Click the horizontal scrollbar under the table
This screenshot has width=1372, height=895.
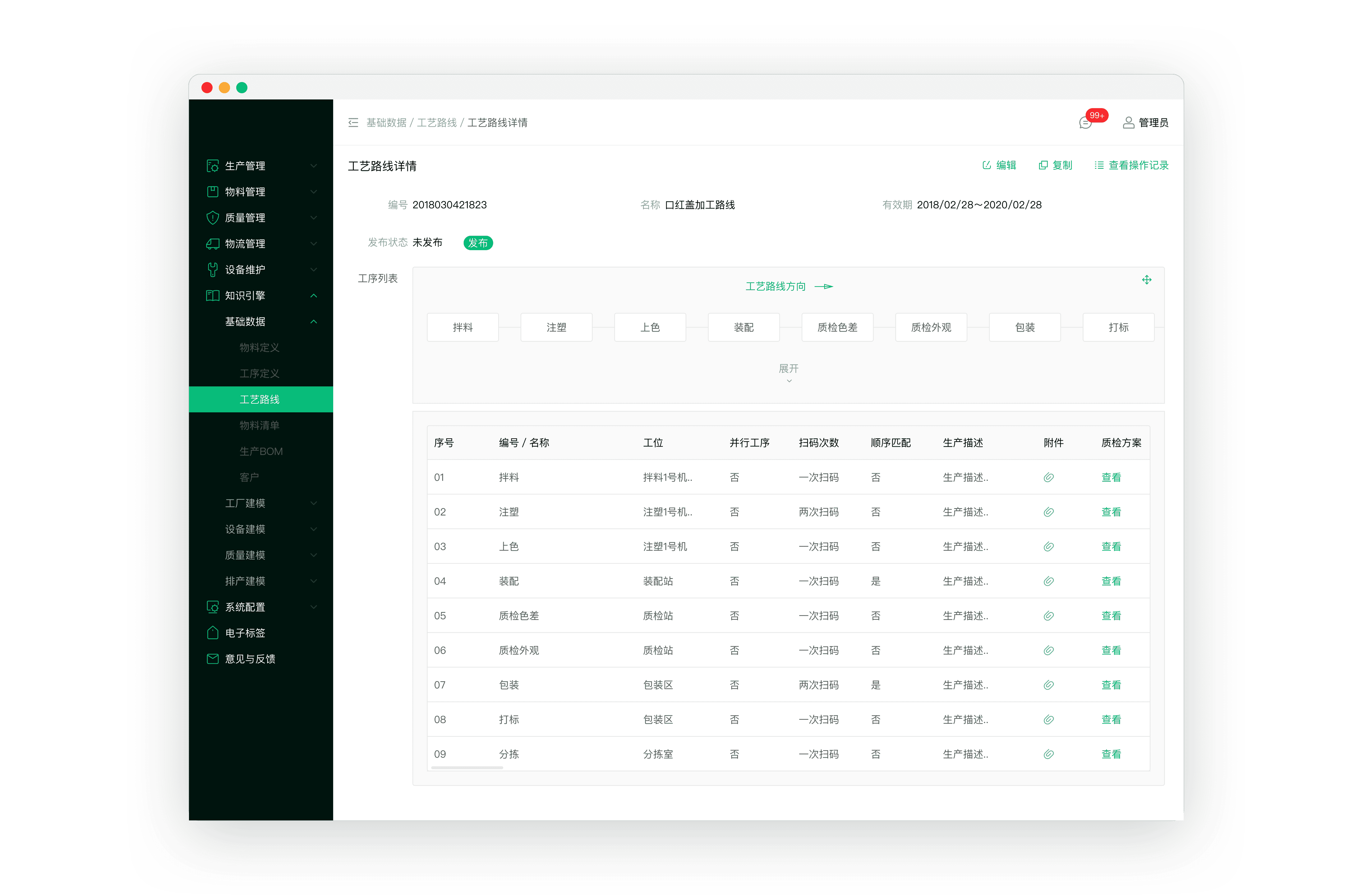click(x=467, y=768)
